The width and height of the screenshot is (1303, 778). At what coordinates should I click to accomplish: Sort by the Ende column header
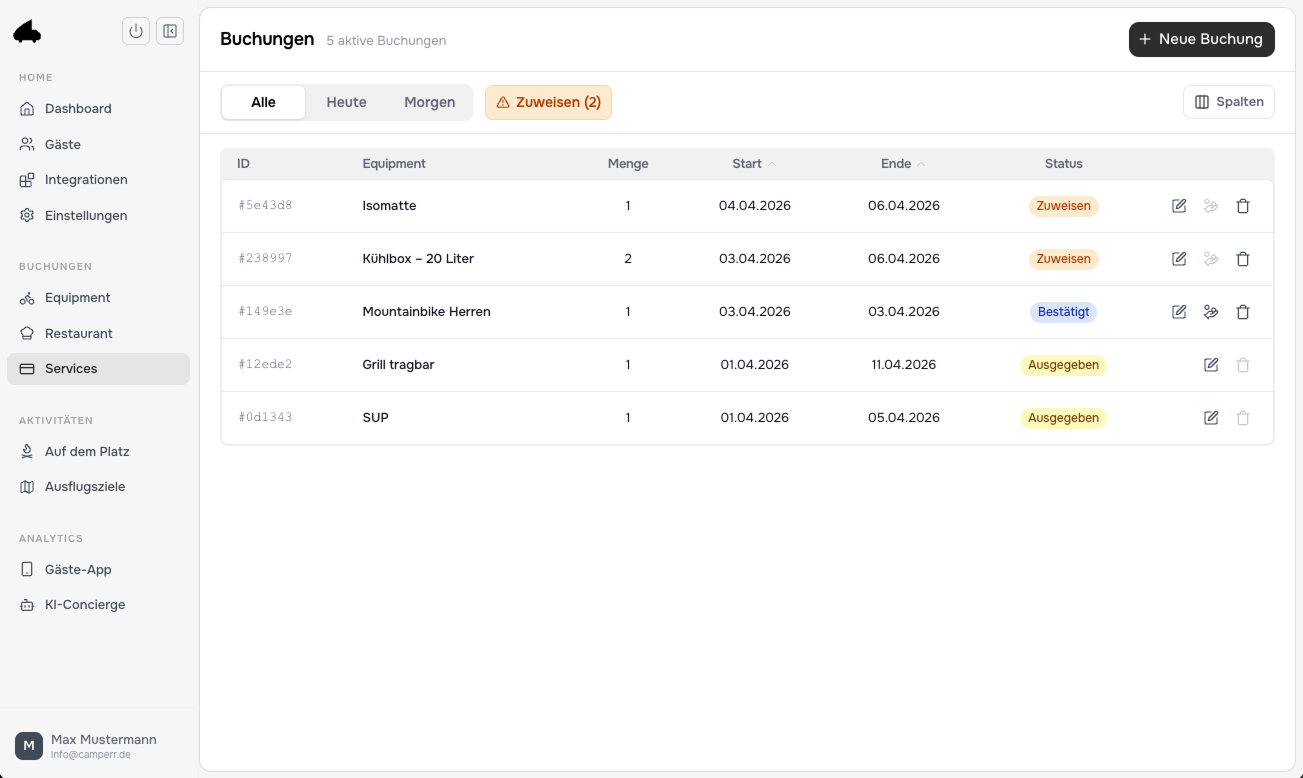(903, 164)
